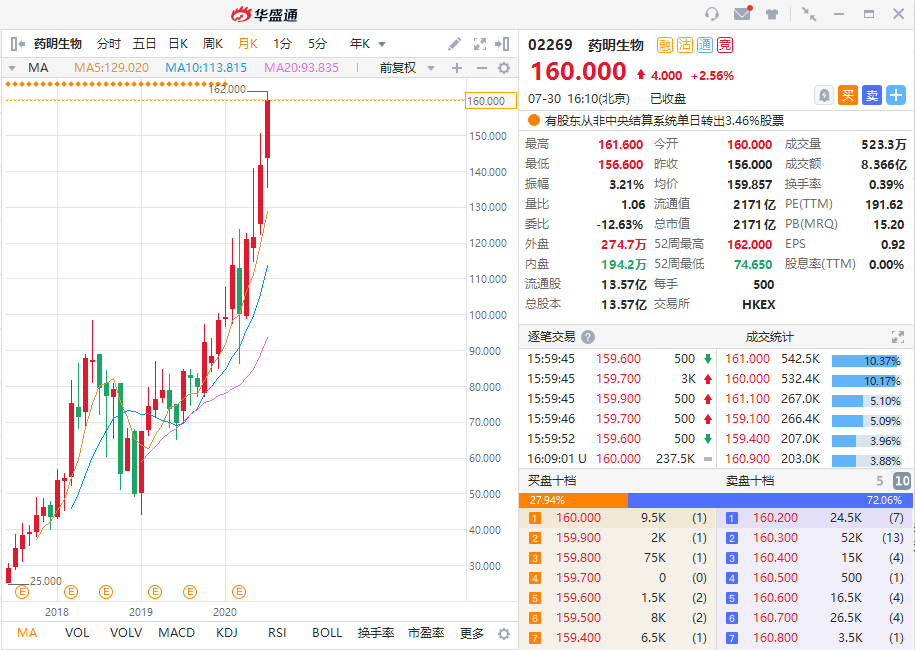Open 更多 indicators

pyautogui.click(x=472, y=633)
